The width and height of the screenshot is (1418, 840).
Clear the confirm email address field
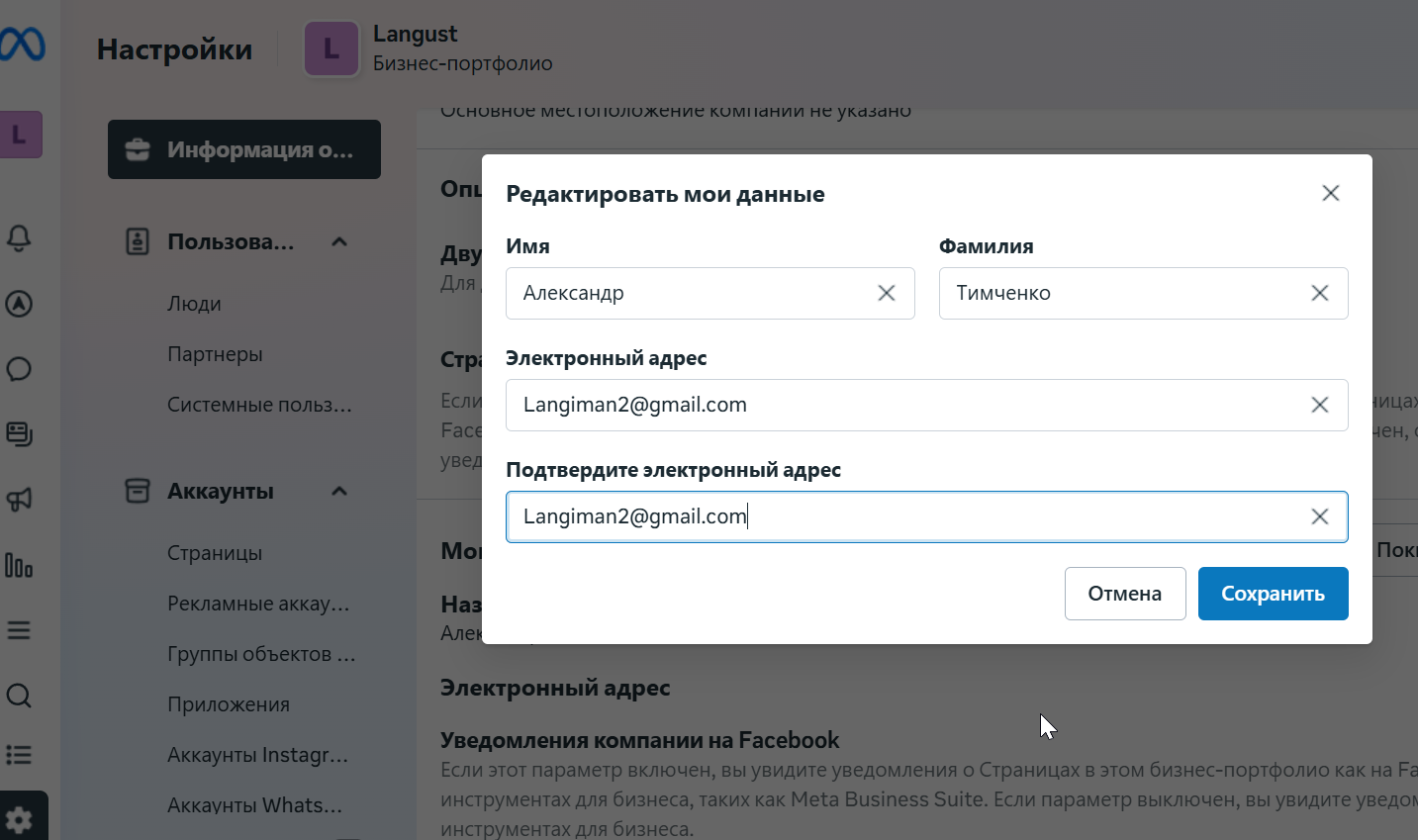click(x=1320, y=516)
